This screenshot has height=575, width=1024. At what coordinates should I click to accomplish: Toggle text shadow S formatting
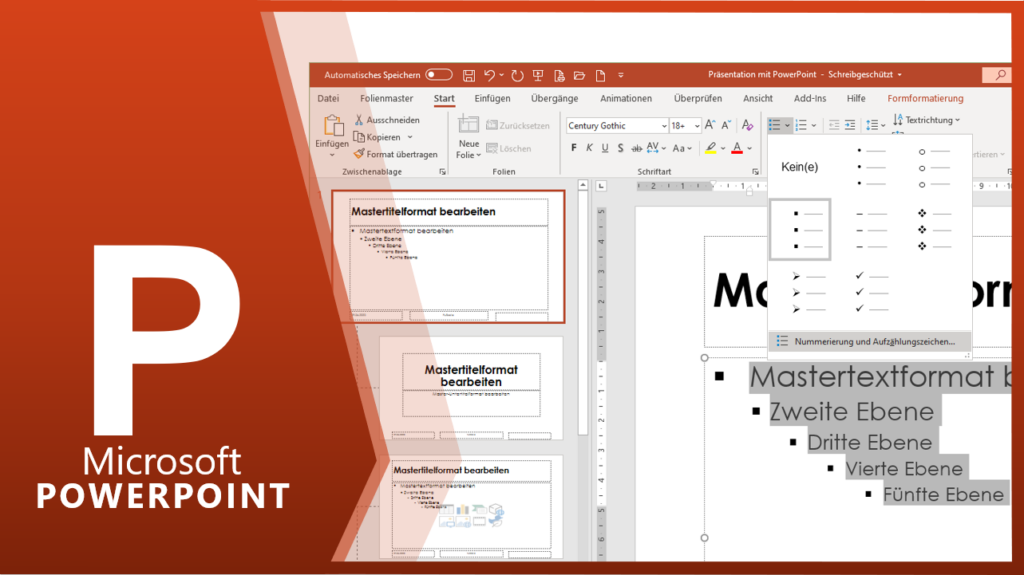coord(620,148)
